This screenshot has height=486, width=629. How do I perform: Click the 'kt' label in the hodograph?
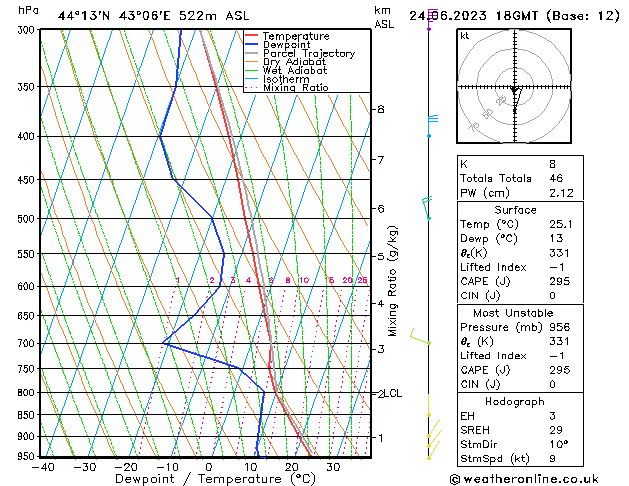click(465, 35)
